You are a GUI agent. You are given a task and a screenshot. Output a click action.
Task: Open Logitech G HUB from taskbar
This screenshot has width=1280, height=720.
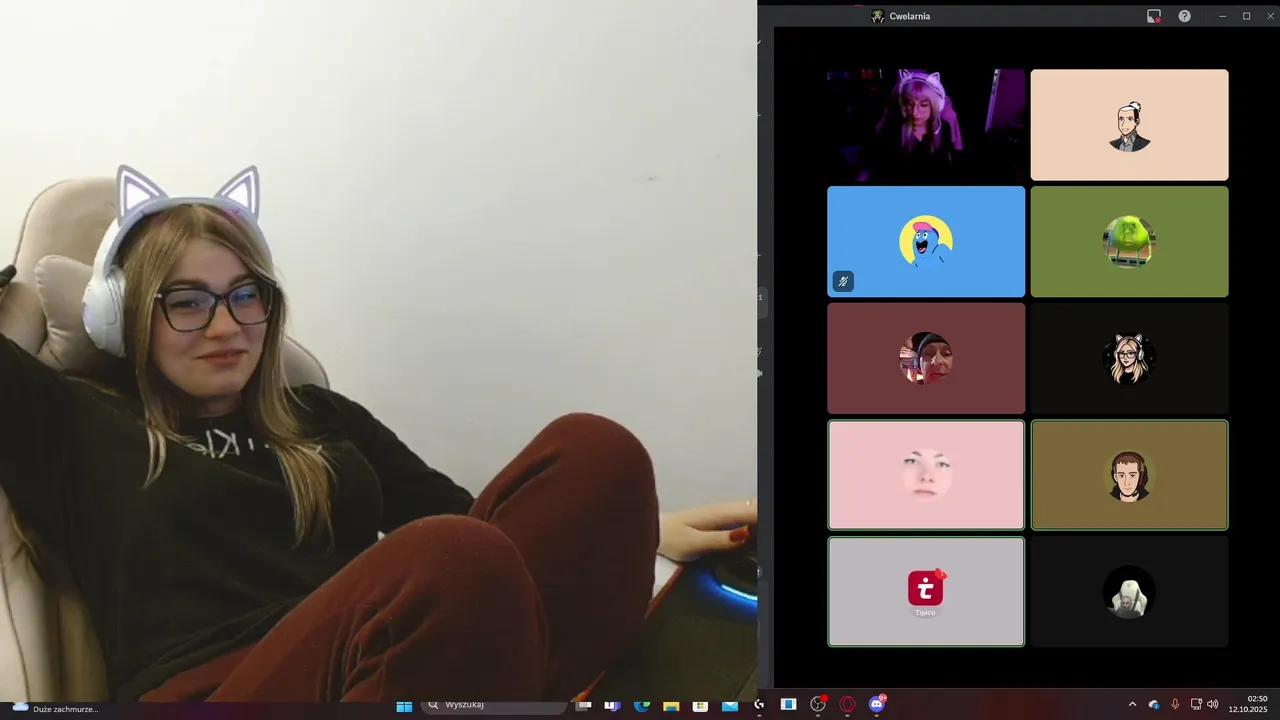coord(759,705)
